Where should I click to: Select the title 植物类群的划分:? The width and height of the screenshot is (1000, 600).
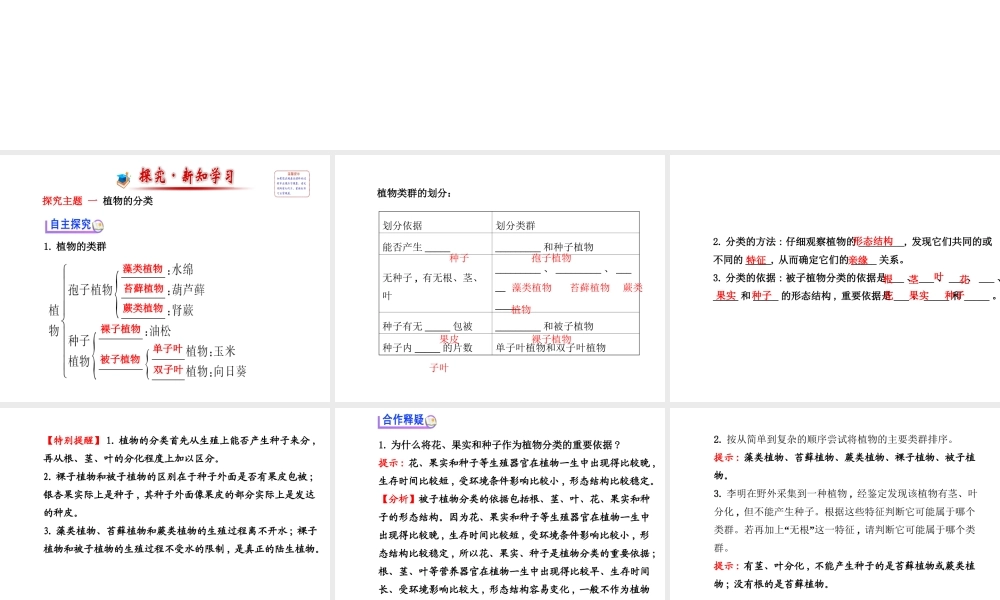click(414, 193)
